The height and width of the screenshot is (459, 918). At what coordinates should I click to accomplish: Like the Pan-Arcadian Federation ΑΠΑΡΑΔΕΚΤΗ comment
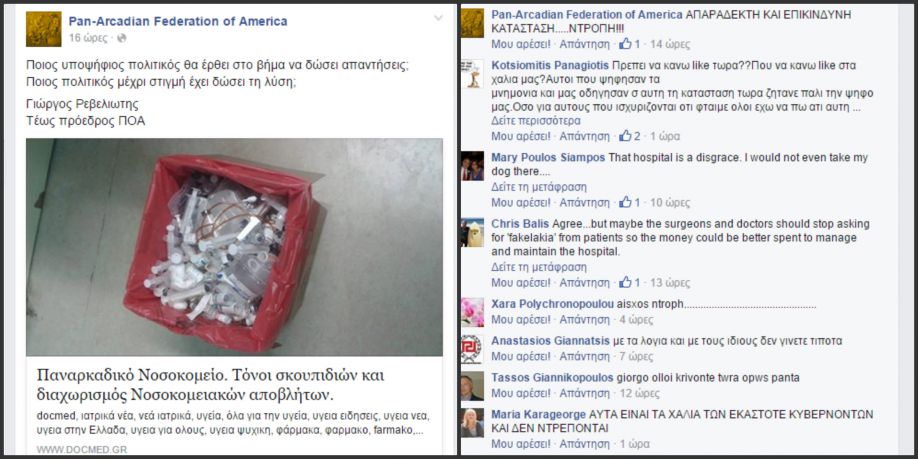(x=520, y=44)
